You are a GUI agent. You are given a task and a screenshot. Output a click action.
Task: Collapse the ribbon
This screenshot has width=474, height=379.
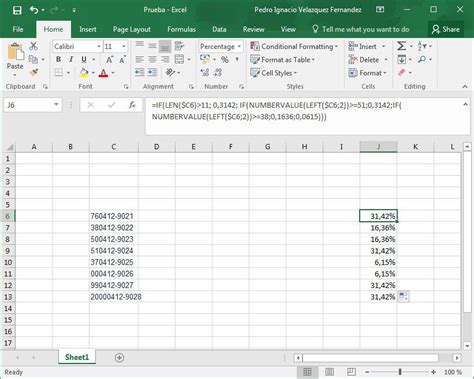pos(465,87)
